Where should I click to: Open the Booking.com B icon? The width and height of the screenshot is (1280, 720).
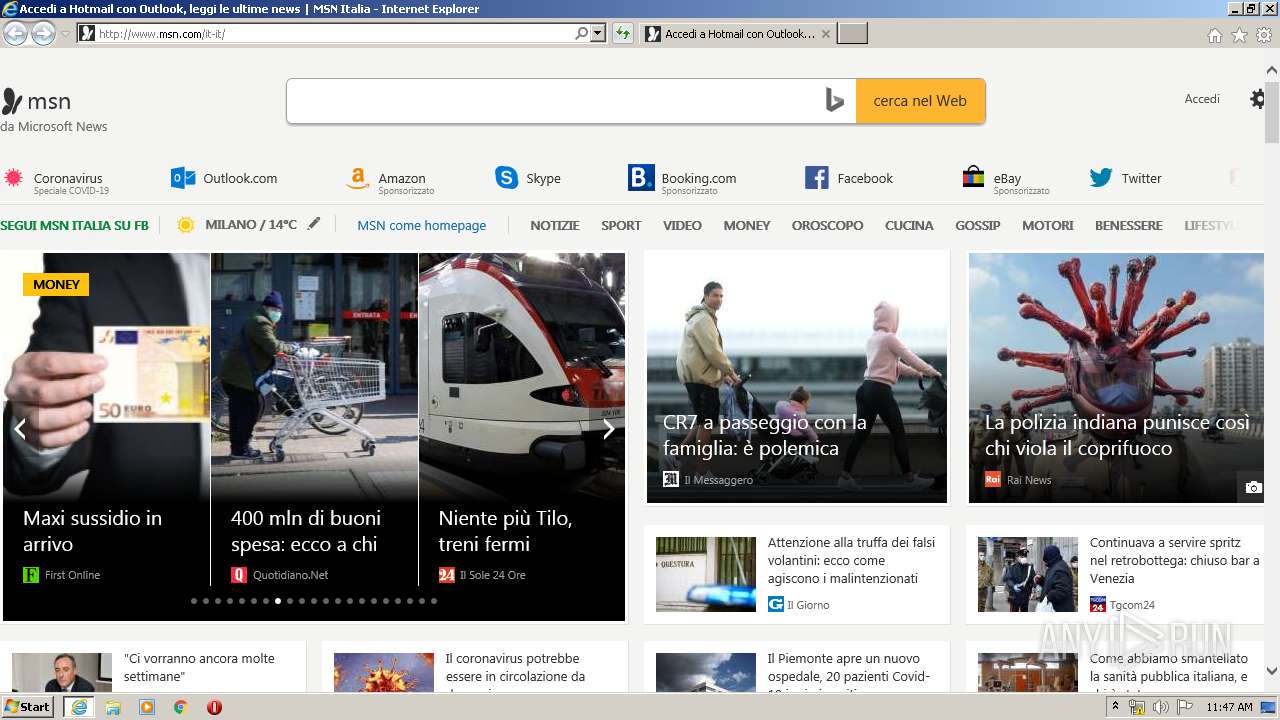[641, 178]
